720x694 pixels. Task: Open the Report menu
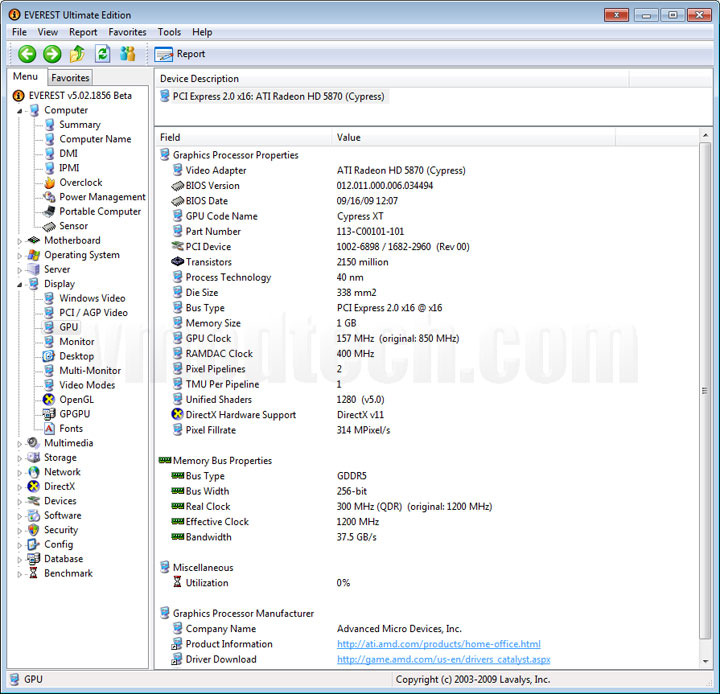[83, 32]
